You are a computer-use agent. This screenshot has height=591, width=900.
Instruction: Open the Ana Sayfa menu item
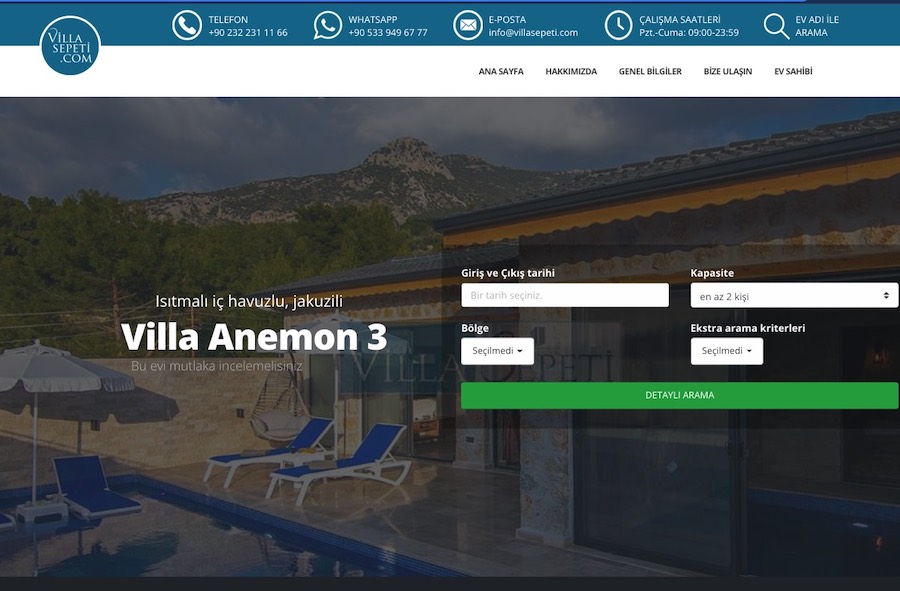(501, 72)
